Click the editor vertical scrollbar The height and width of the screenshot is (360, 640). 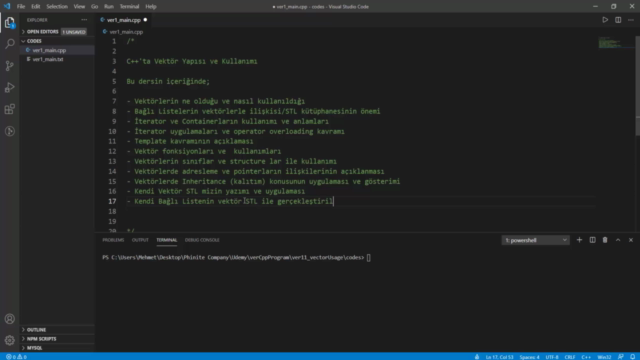coord(637,86)
